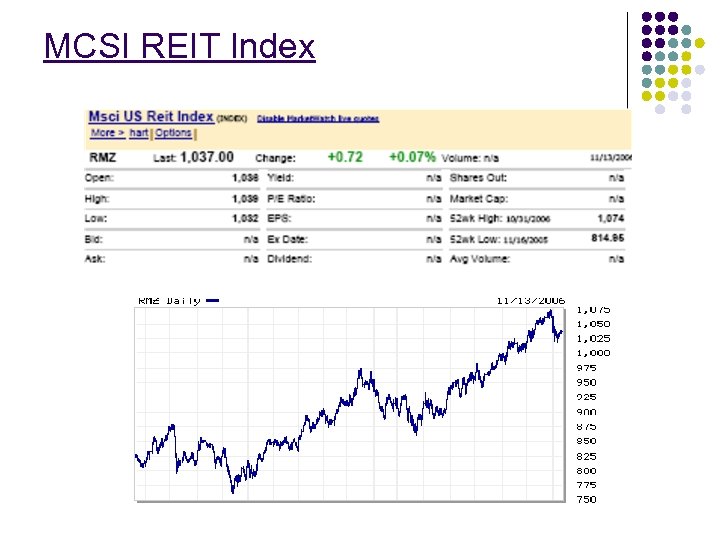Click the Avg Volume: label
The height and width of the screenshot is (540, 720).
(479, 259)
